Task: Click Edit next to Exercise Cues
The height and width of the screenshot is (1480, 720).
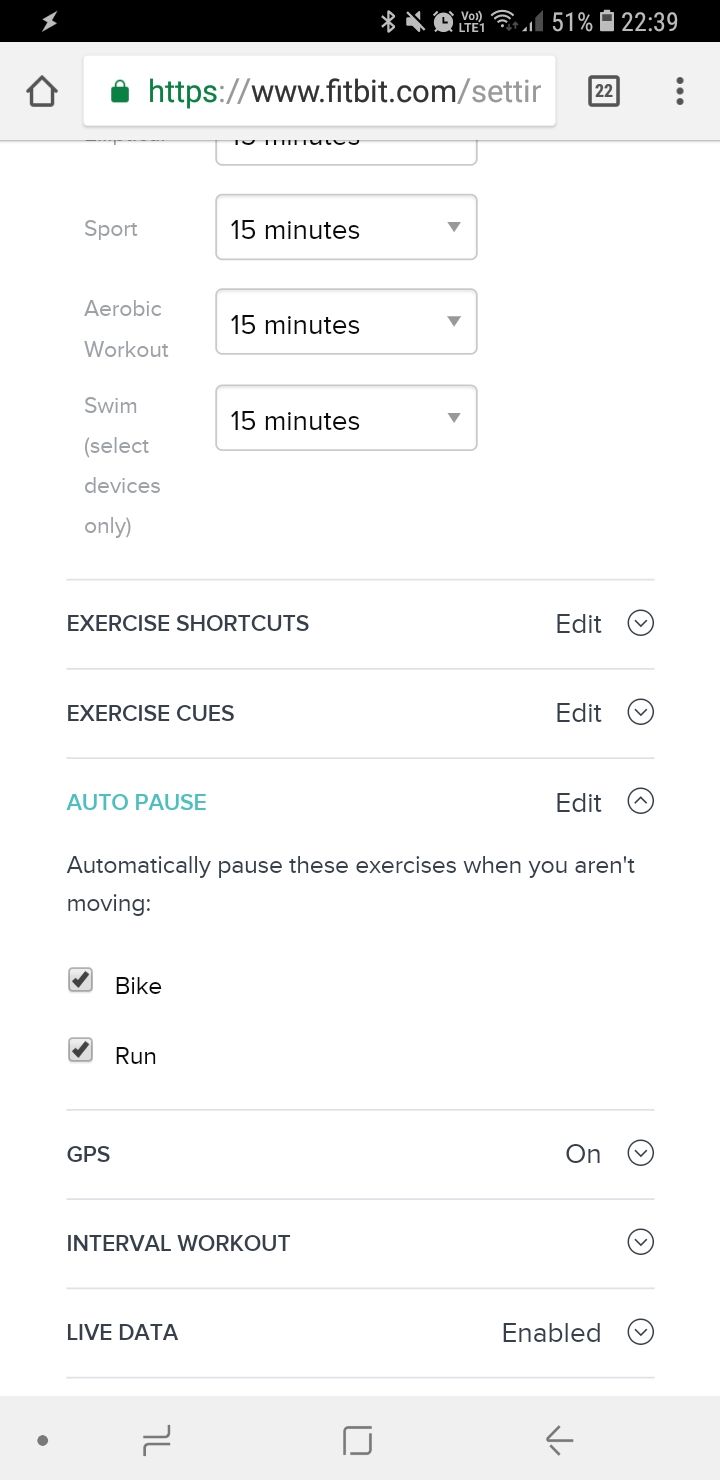Action: [578, 712]
